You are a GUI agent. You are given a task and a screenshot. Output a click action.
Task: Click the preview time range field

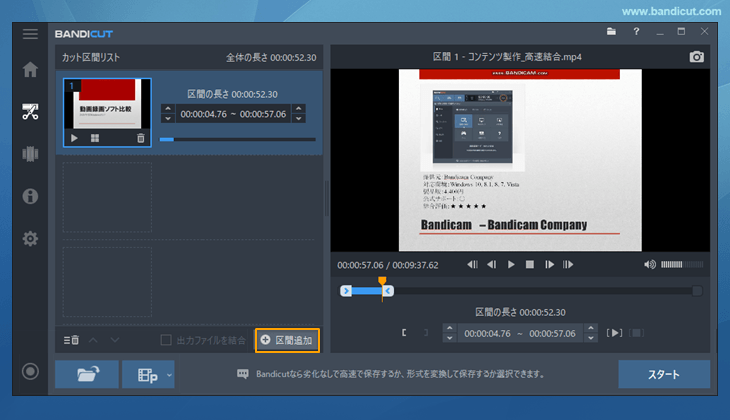(x=520, y=333)
